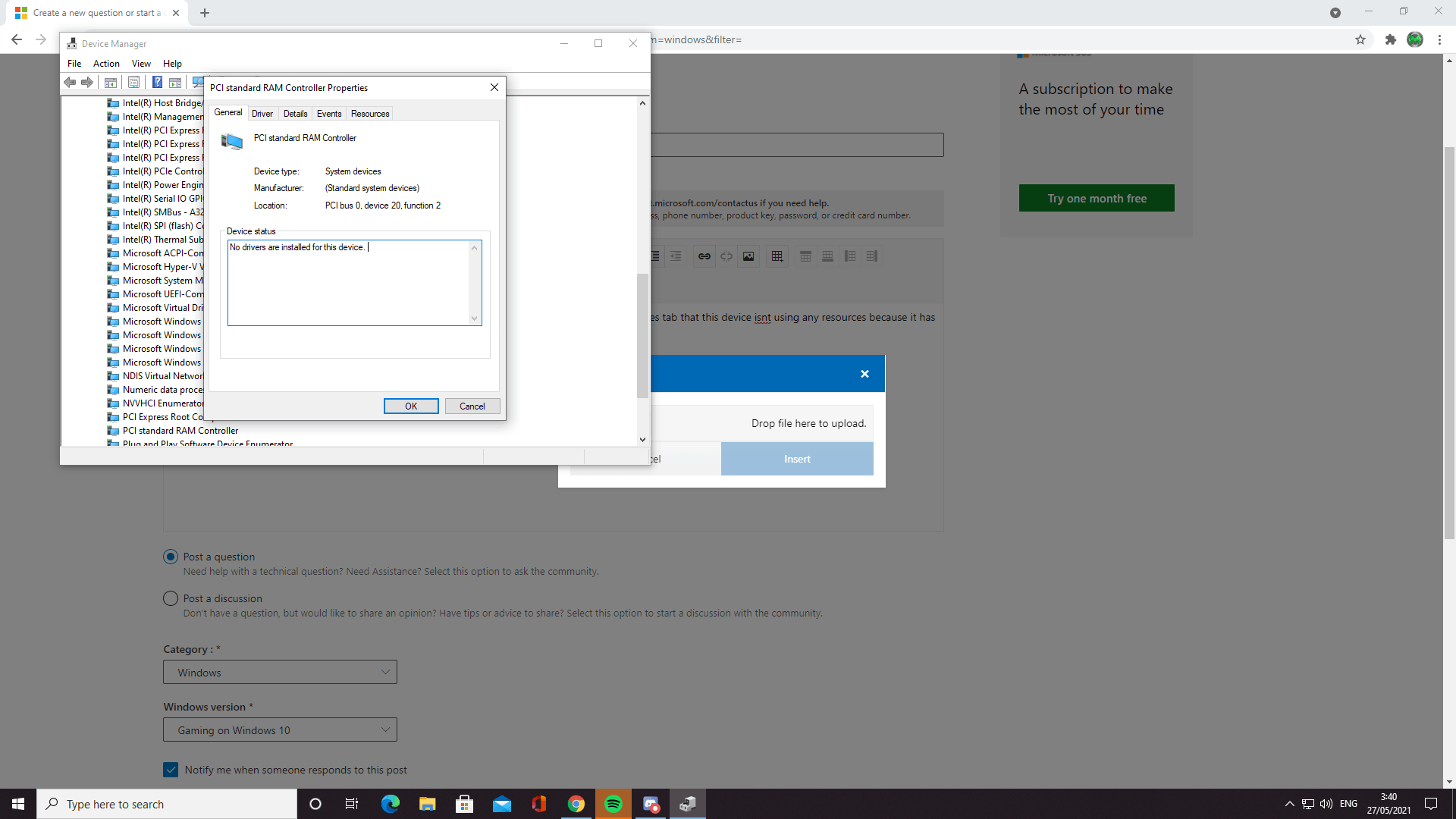Click the Properties toolbar icon in Device Manager
Screen dimensions: 1456x819
133,83
